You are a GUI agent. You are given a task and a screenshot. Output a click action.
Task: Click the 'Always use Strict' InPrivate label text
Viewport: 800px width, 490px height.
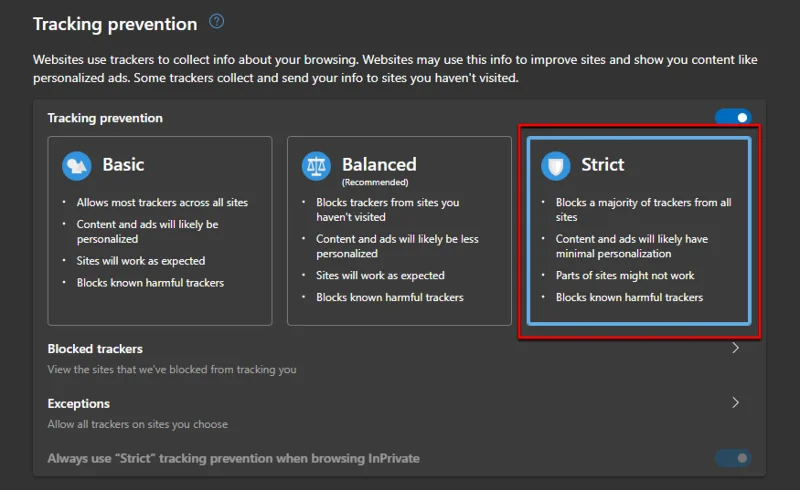click(x=233, y=458)
